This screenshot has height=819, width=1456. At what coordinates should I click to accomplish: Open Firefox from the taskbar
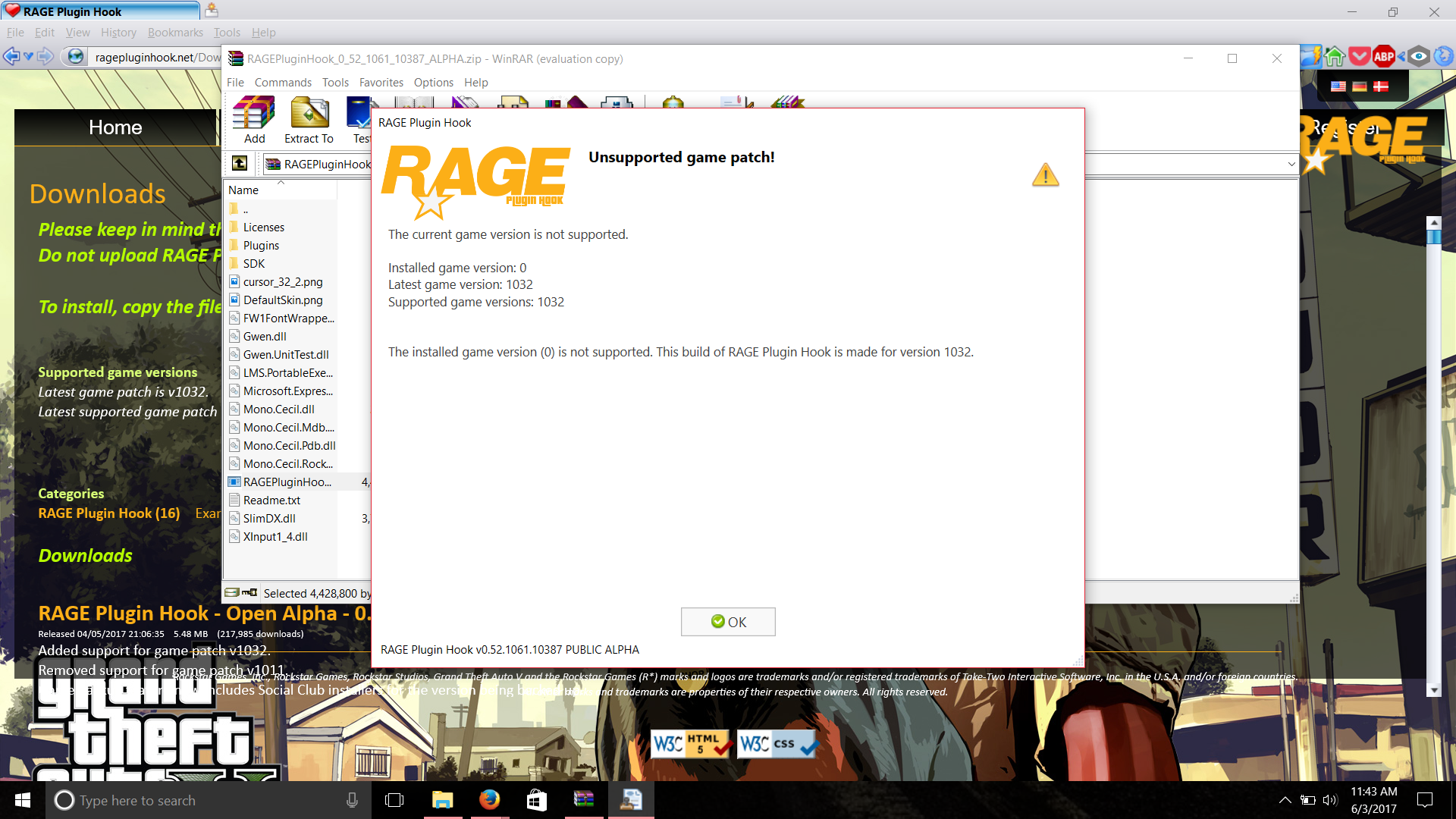coord(489,800)
